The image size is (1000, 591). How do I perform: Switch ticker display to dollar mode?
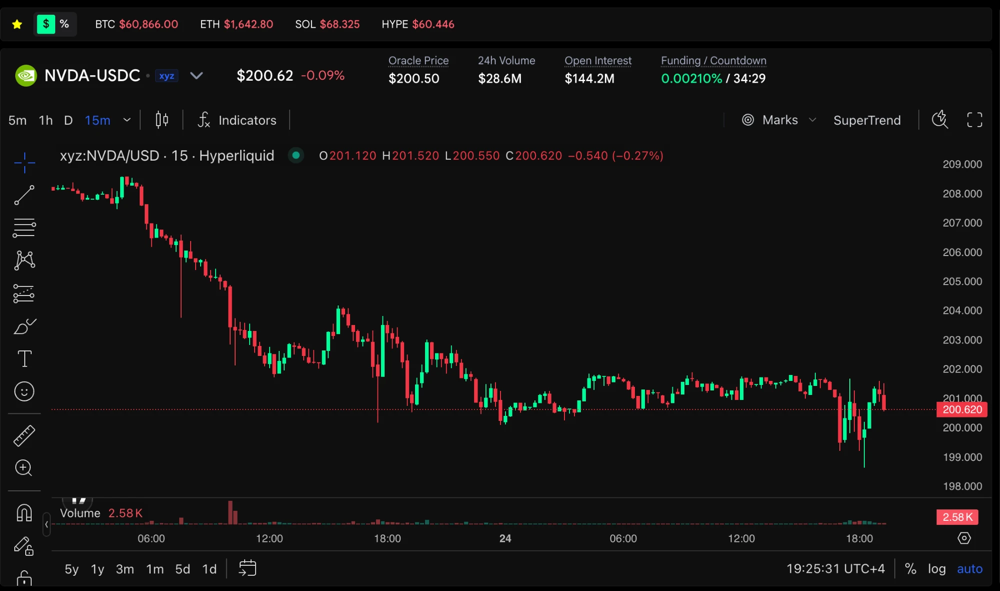pos(46,24)
